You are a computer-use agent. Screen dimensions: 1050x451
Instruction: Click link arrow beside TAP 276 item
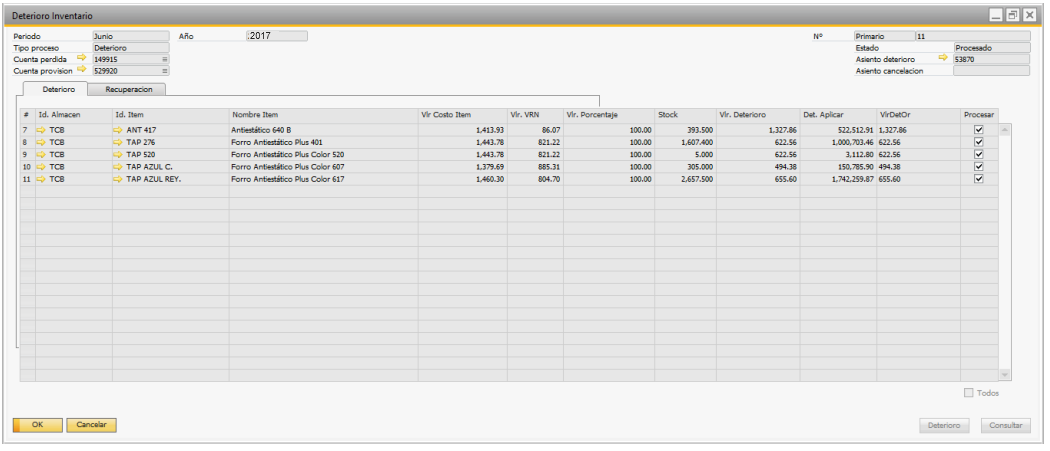(x=119, y=143)
